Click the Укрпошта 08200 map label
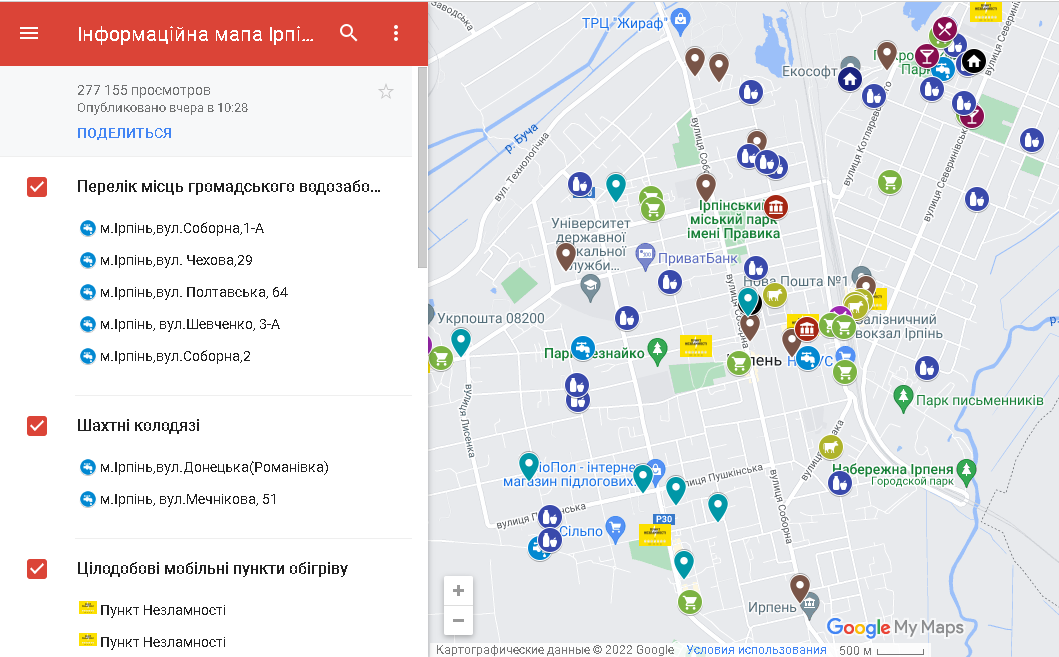Screen dimensions: 1059x657 [491, 318]
